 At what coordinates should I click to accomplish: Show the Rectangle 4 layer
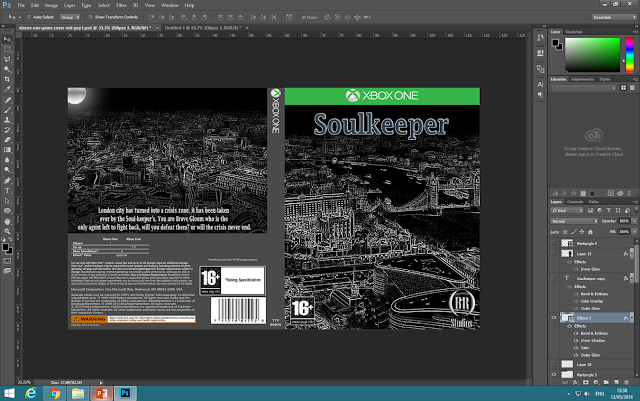coord(554,243)
